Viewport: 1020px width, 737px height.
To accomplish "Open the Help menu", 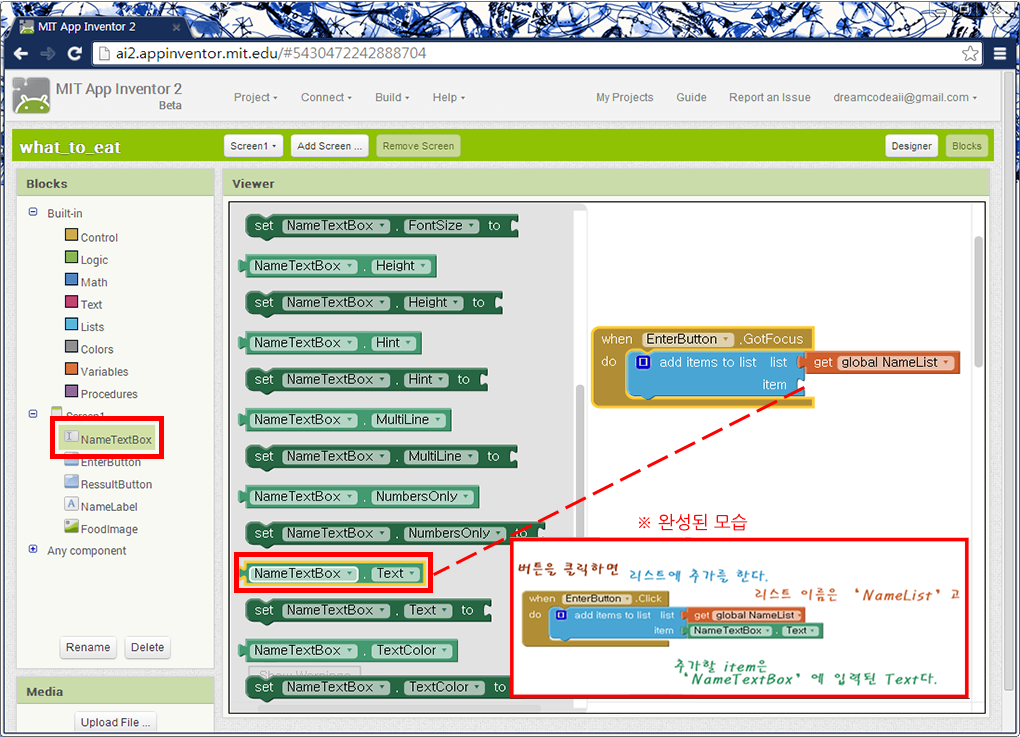I will [449, 98].
